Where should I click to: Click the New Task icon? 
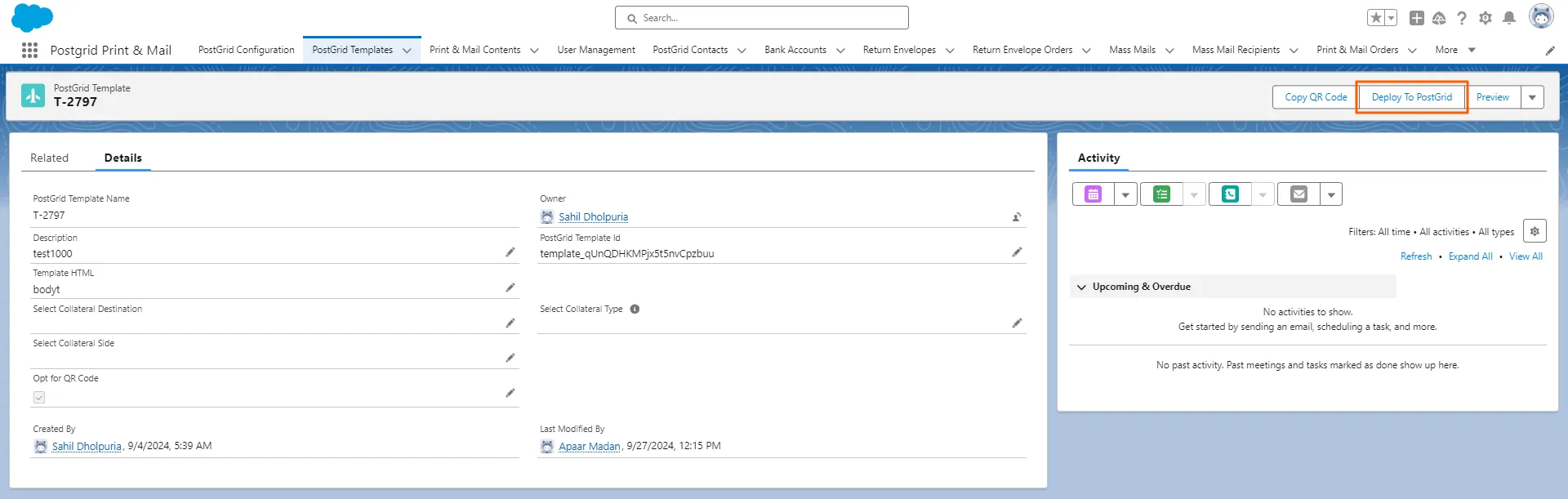1161,194
